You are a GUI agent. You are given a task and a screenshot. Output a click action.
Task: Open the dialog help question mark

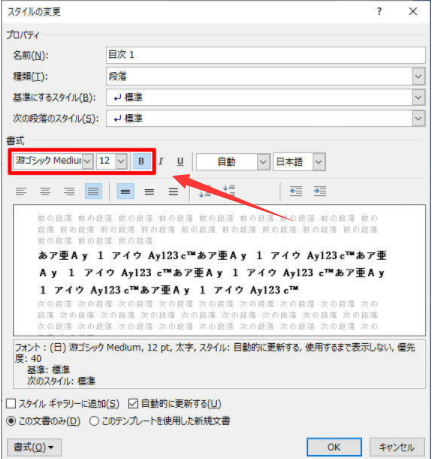pyautogui.click(x=379, y=12)
